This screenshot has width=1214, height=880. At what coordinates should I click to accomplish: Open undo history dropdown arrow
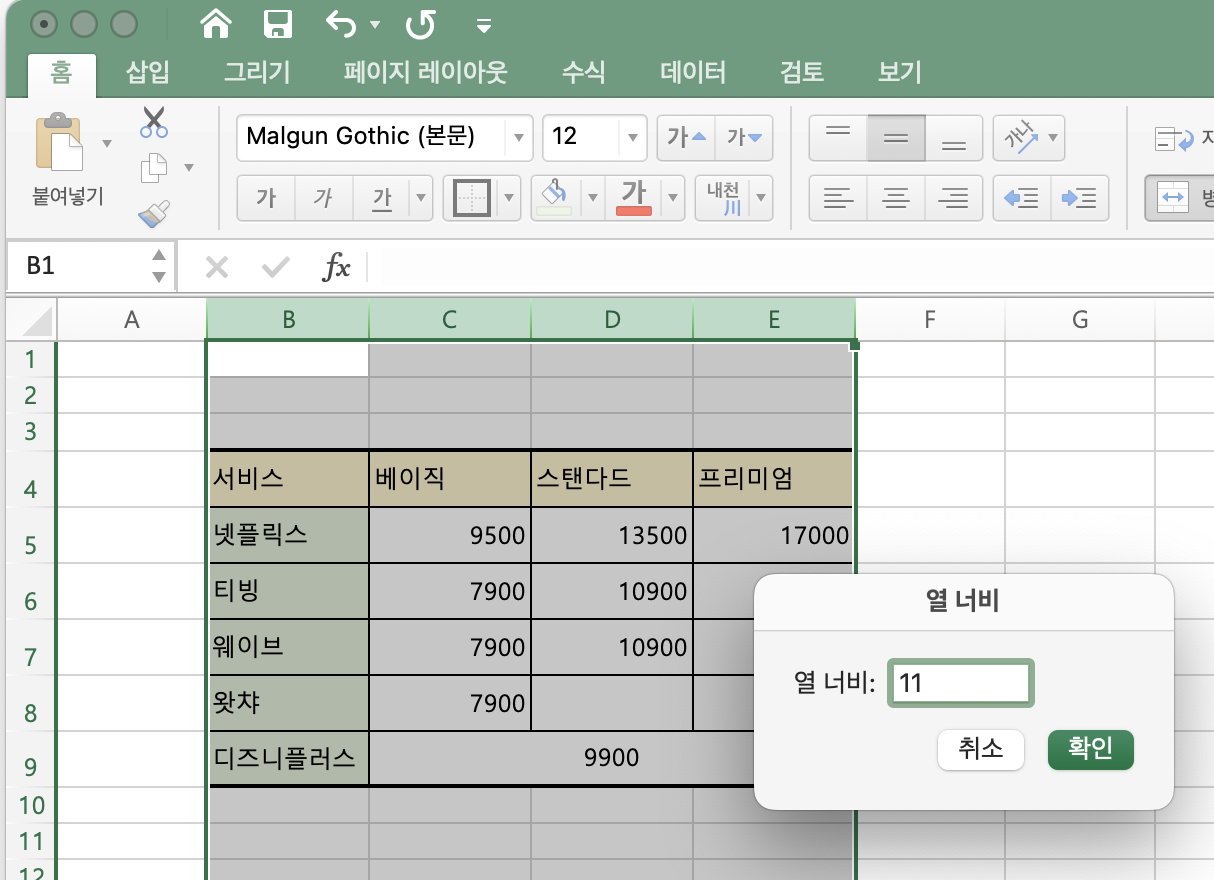(375, 24)
